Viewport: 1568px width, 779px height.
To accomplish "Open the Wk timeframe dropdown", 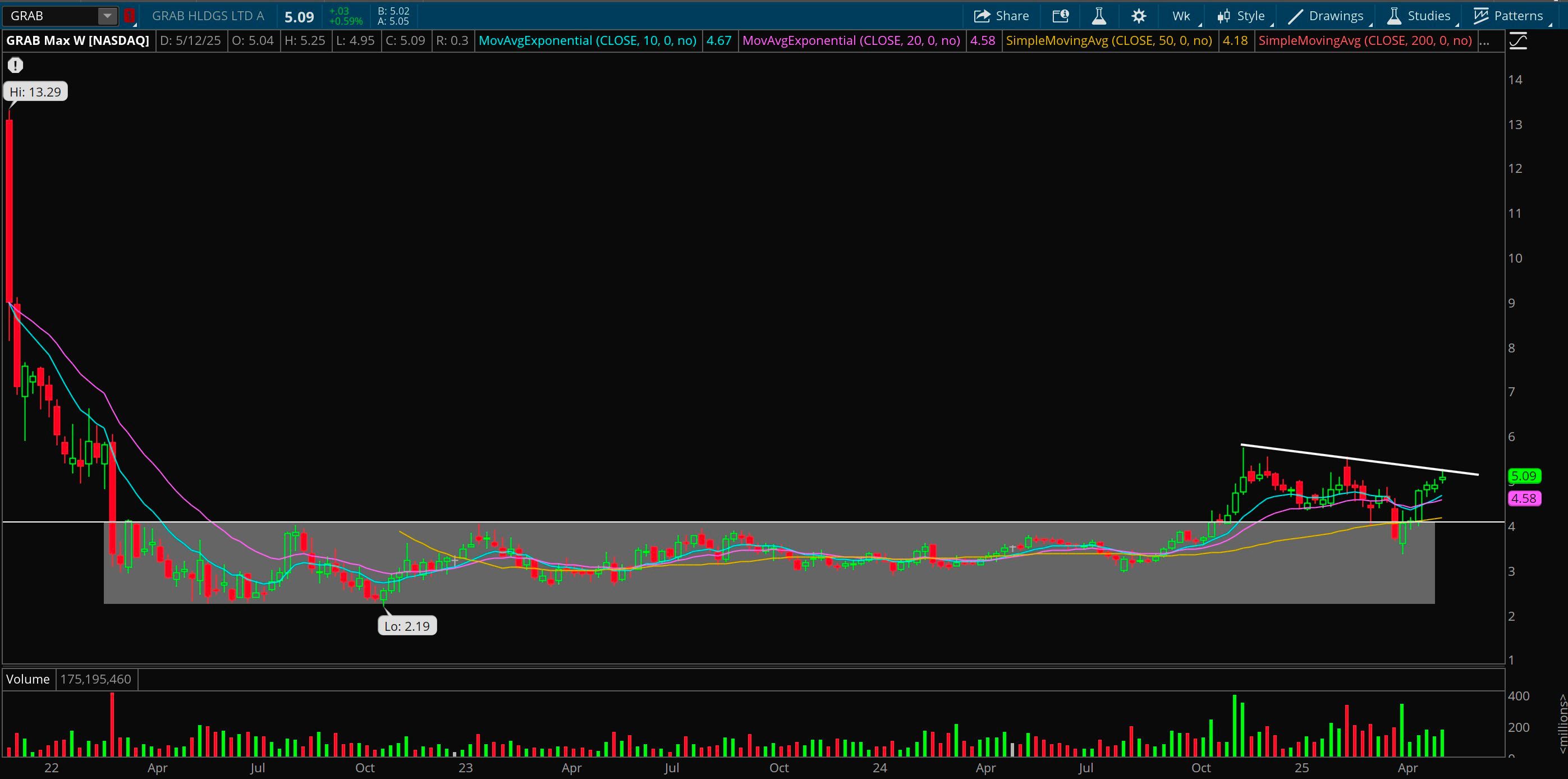I will point(1181,16).
